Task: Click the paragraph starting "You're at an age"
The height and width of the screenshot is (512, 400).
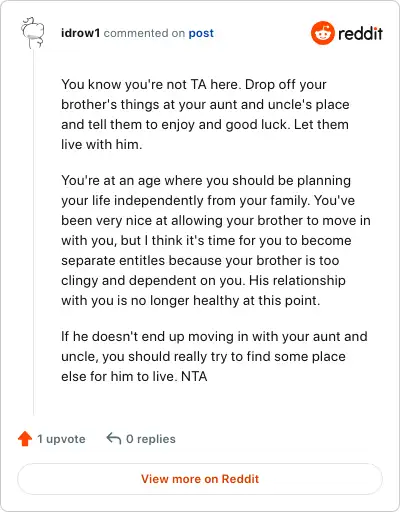Action: click(x=216, y=240)
